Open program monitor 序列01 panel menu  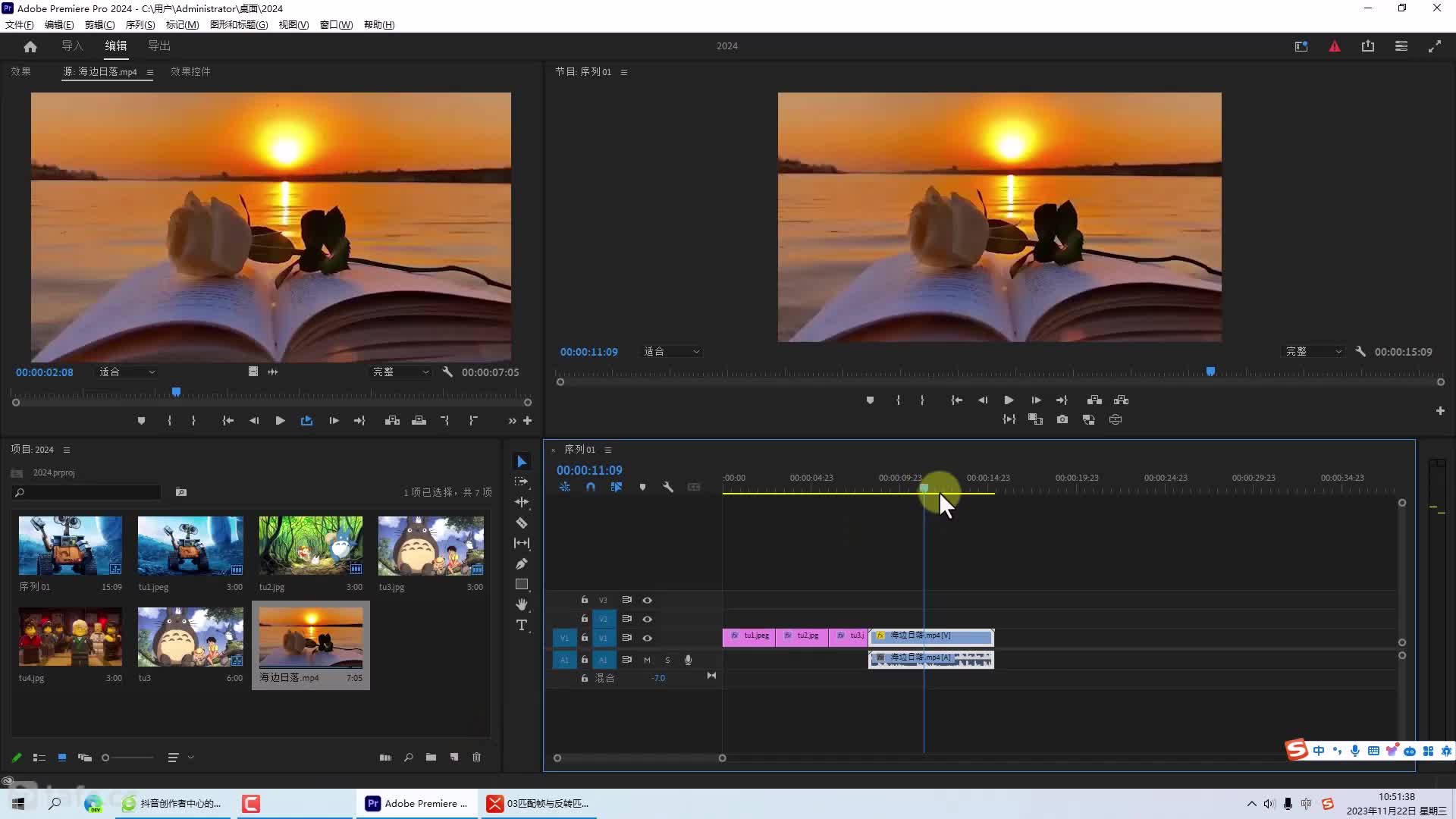point(624,72)
